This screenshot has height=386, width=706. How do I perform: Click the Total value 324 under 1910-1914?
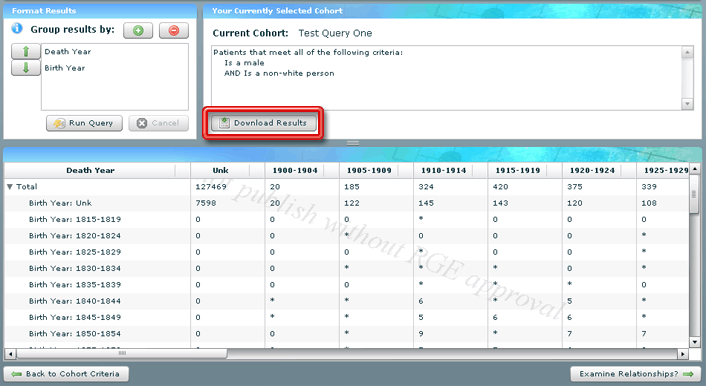coord(426,186)
